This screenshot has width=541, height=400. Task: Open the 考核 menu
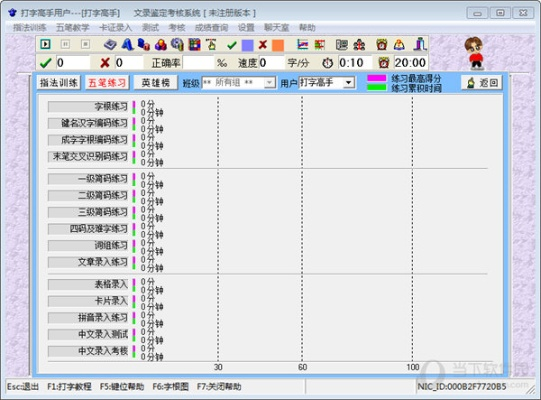(x=177, y=28)
